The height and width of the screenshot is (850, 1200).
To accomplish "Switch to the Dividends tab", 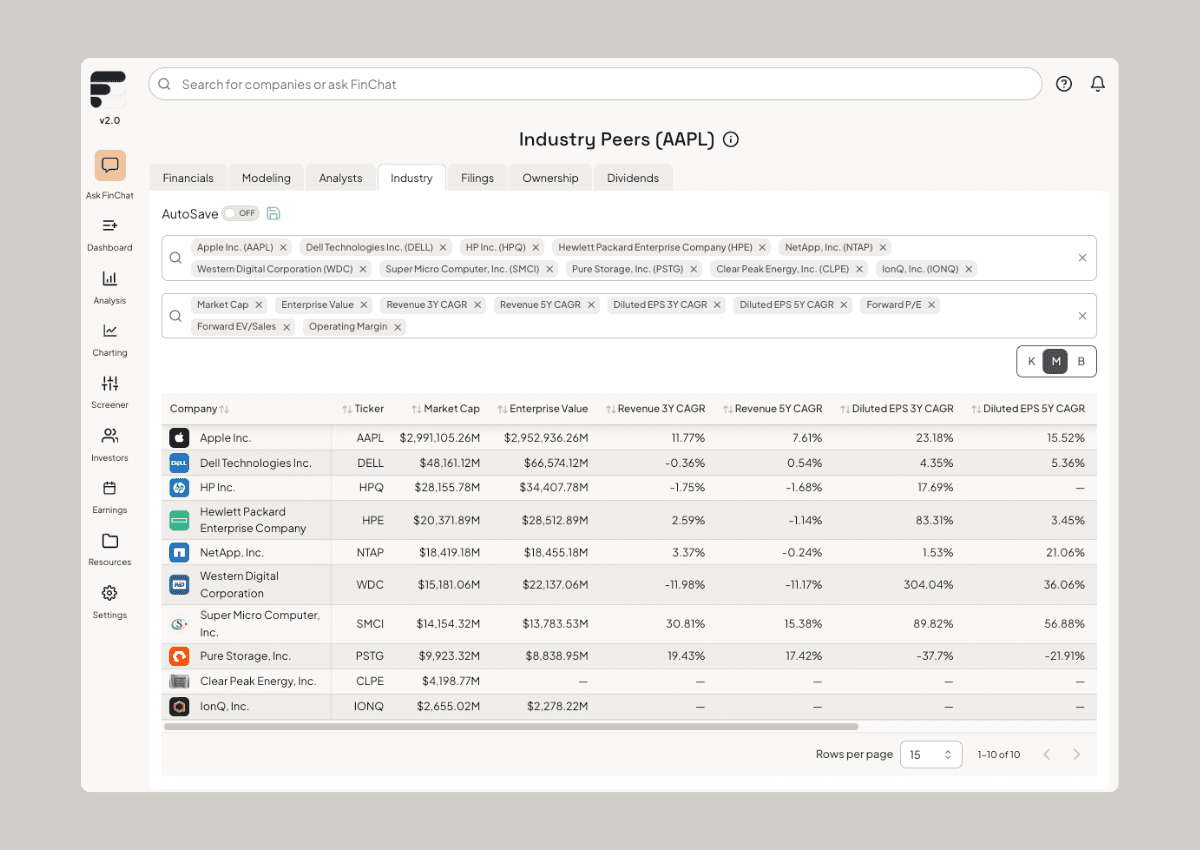I will (633, 178).
